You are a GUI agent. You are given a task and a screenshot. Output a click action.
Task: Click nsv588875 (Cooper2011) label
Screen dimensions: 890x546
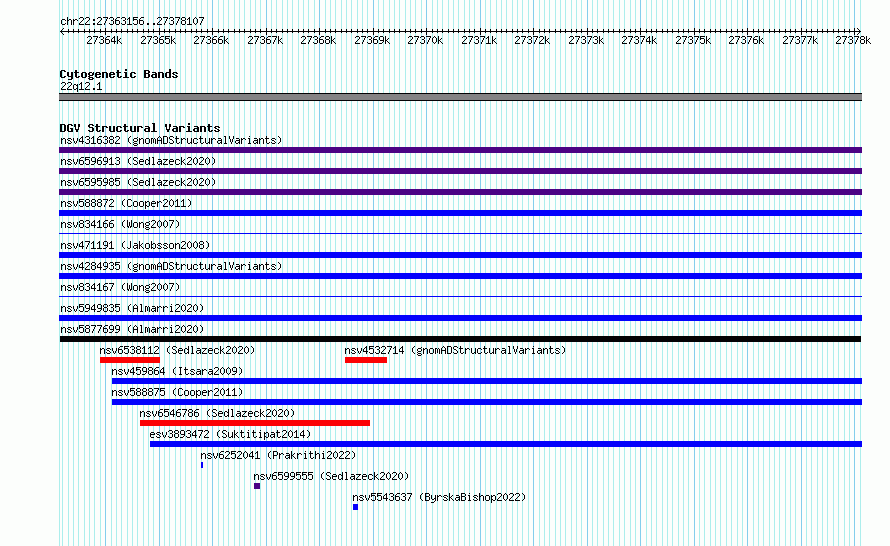(x=177, y=392)
